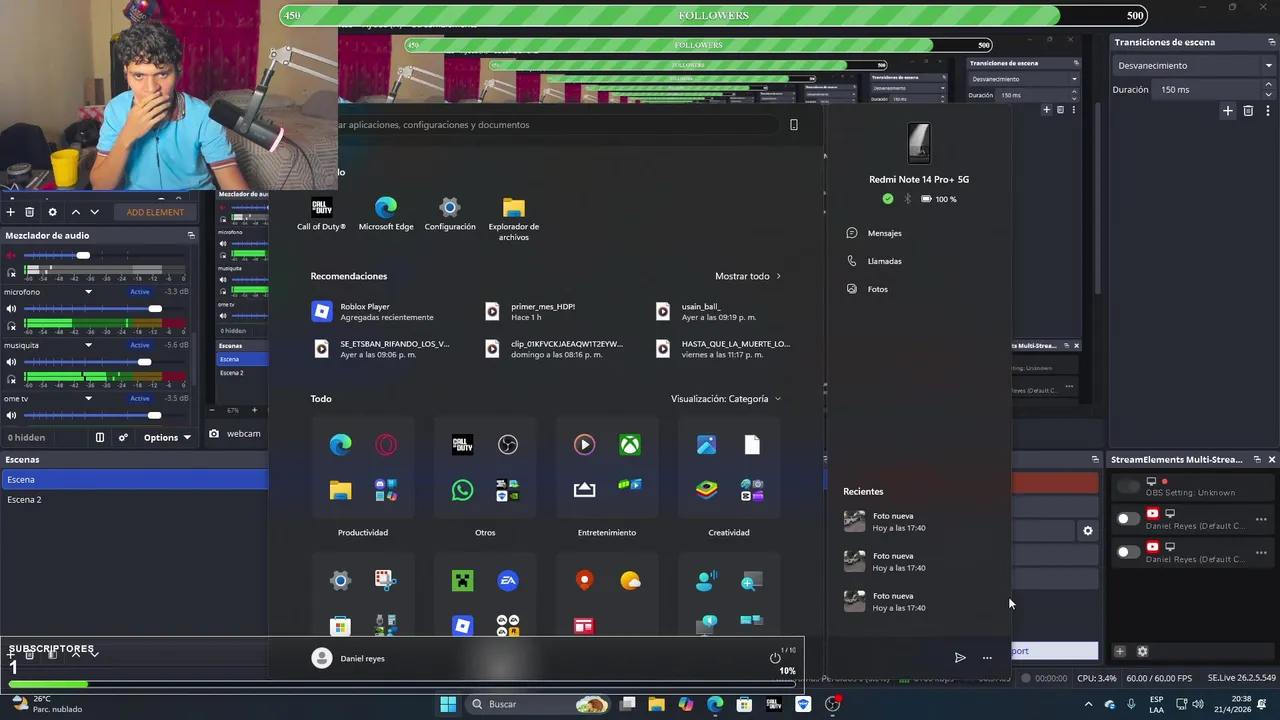
Task: Mute the microfono audio source
Action: [x=11, y=309]
